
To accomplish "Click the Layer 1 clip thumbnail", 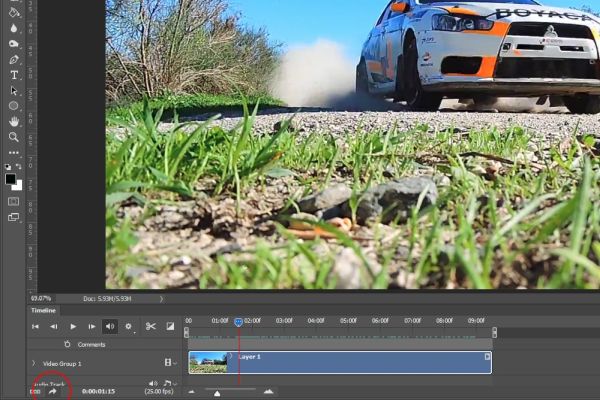I will tap(208, 362).
